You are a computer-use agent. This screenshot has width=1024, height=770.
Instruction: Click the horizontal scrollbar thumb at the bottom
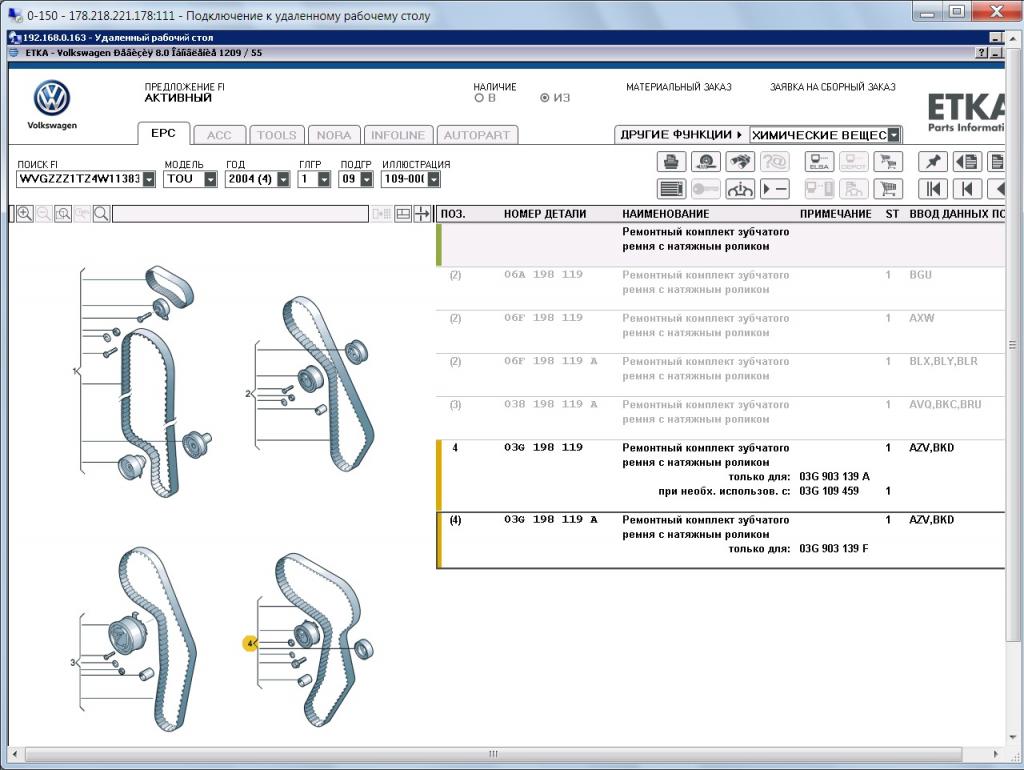pos(493,754)
